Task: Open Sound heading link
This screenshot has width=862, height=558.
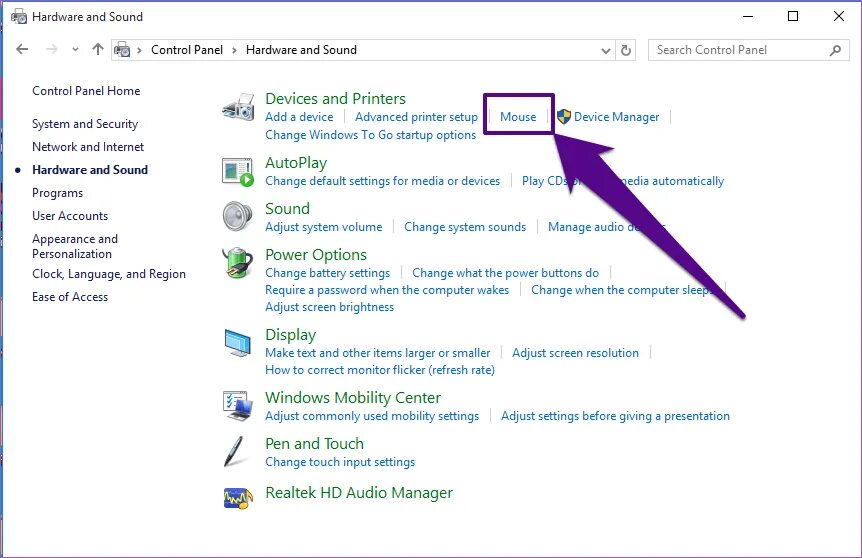Action: (288, 209)
